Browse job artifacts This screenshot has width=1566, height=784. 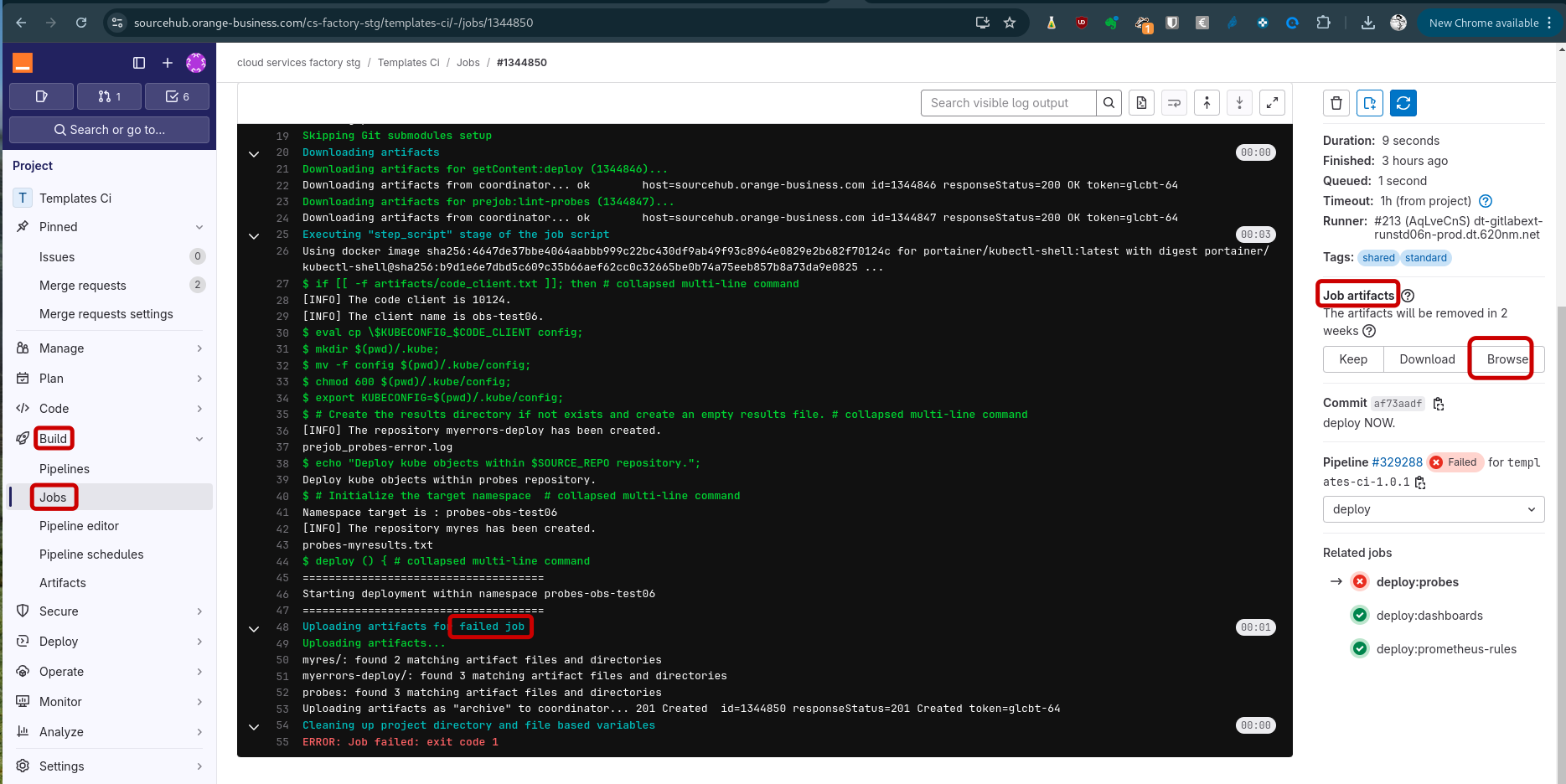pyautogui.click(x=1507, y=359)
